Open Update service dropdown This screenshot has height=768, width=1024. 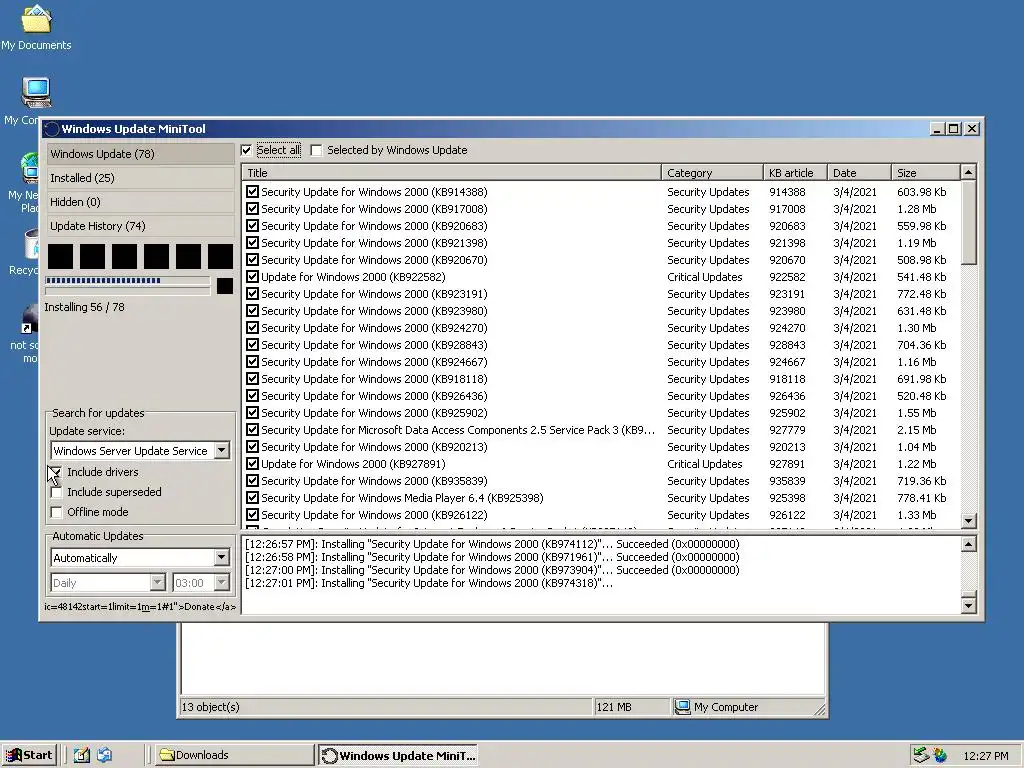(x=222, y=451)
